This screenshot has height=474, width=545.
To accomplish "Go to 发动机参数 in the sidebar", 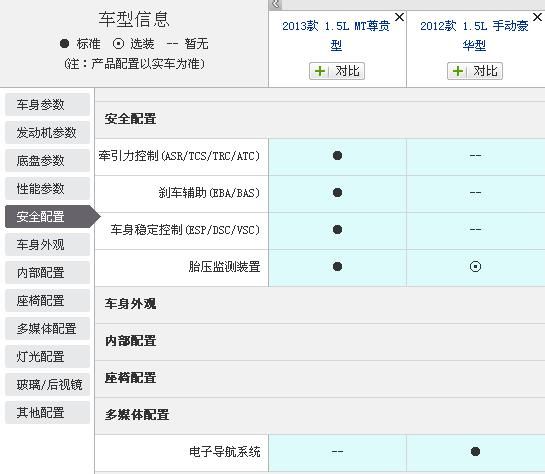I will (47, 132).
